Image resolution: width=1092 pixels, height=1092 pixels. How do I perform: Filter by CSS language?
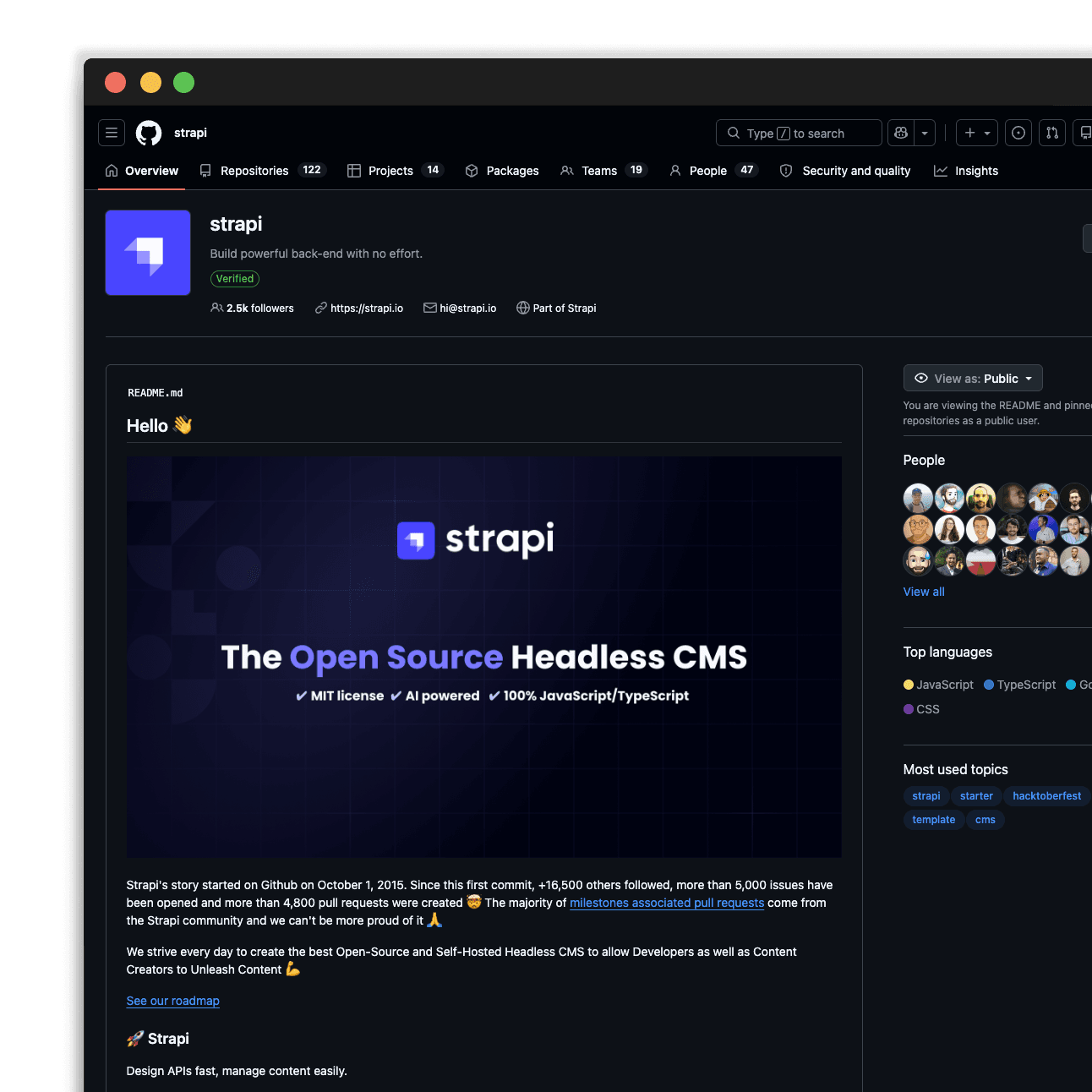[x=921, y=709]
